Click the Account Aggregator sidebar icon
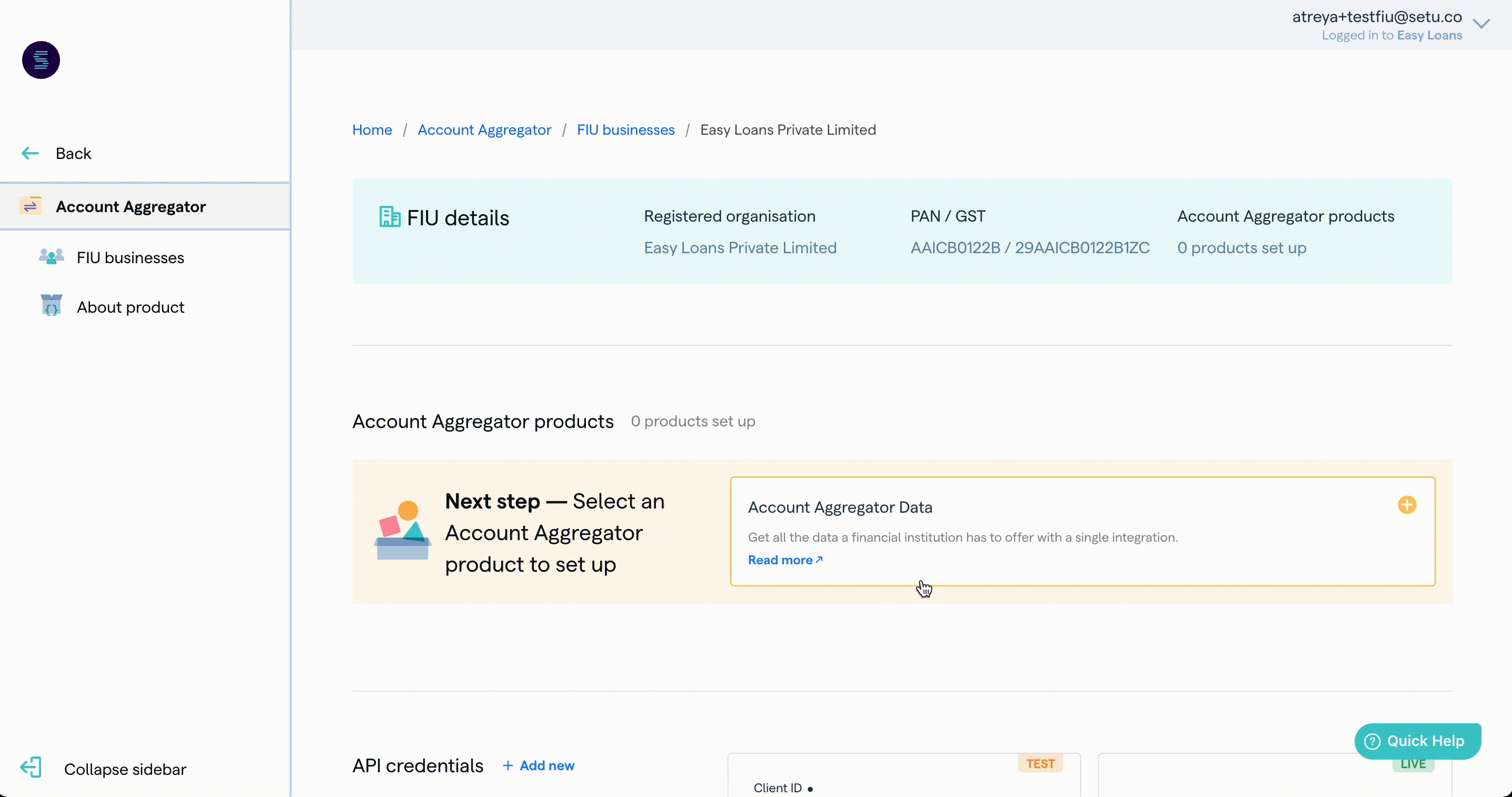This screenshot has height=797, width=1512. (31, 206)
